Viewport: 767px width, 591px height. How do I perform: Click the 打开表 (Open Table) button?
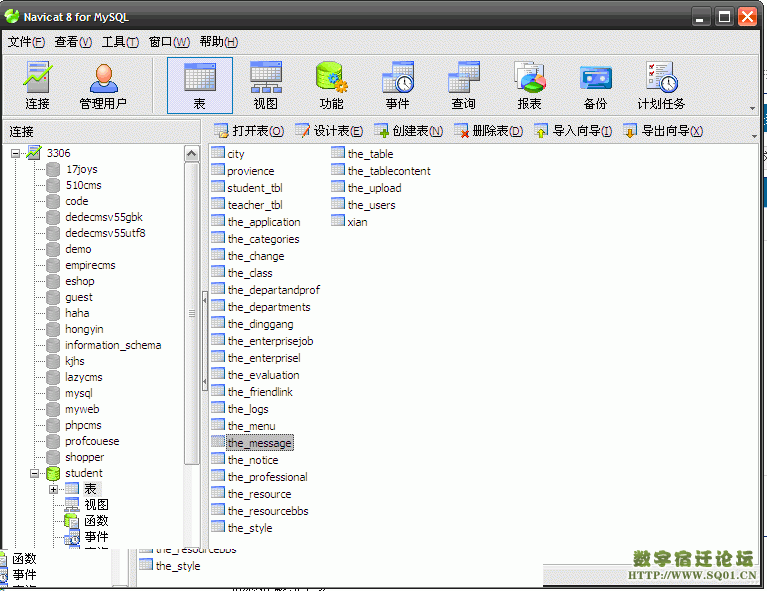coord(249,131)
